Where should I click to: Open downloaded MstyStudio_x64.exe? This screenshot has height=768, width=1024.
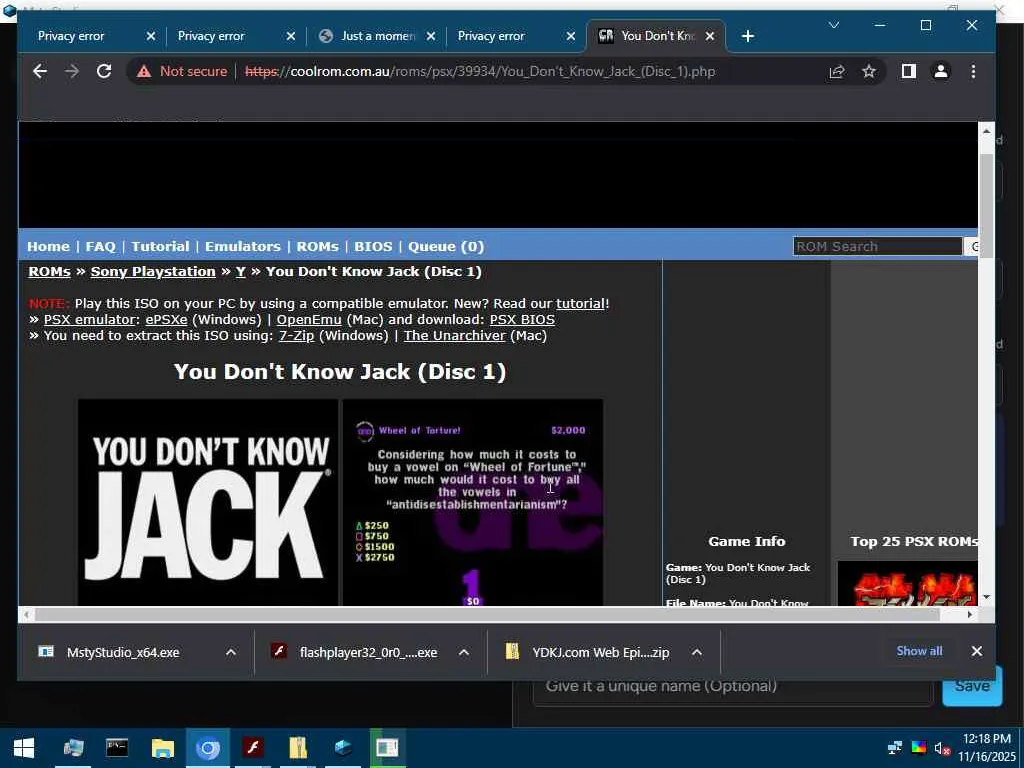tap(123, 652)
